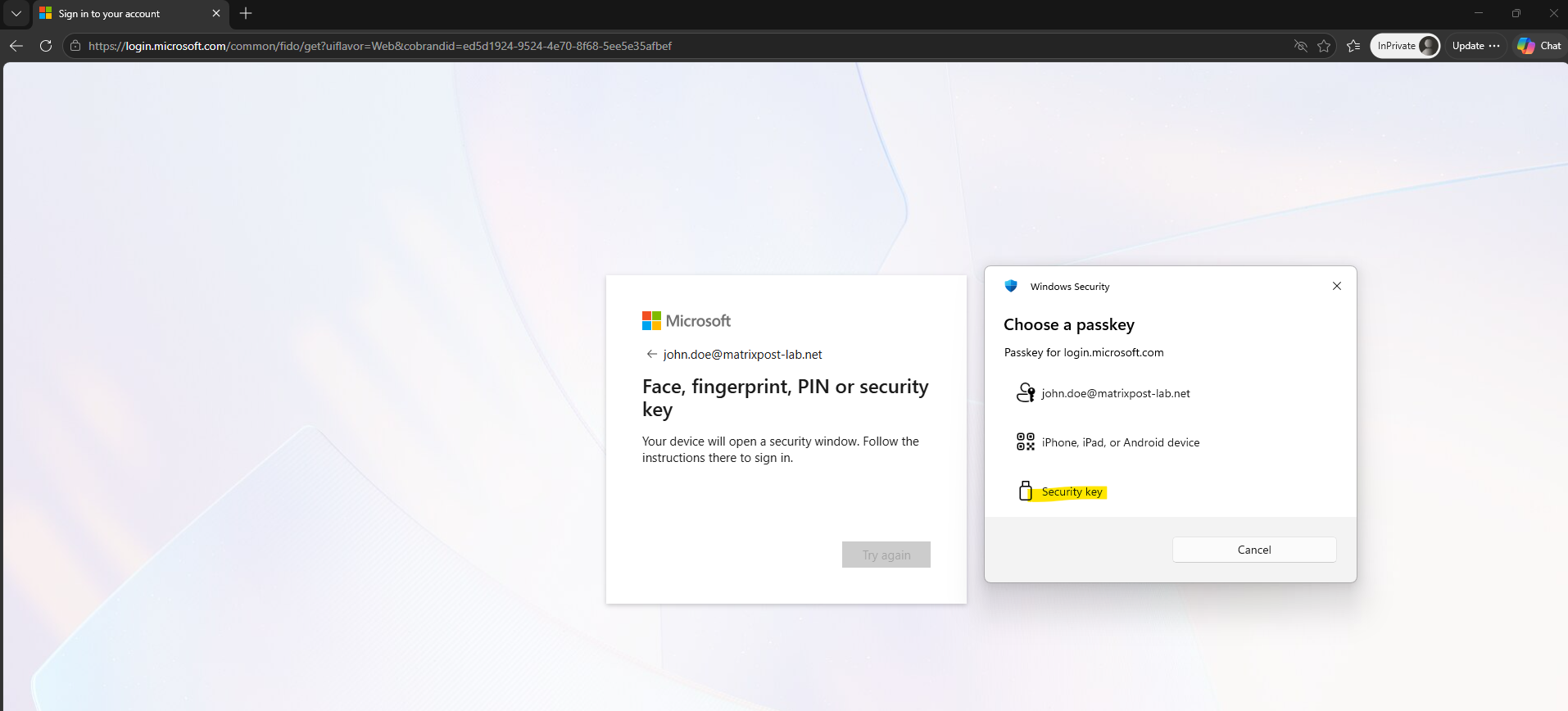Screen dimensions: 1568x711
Task: Click 'Face, fingerprint, PIN or security key' heading
Action: [x=786, y=398]
